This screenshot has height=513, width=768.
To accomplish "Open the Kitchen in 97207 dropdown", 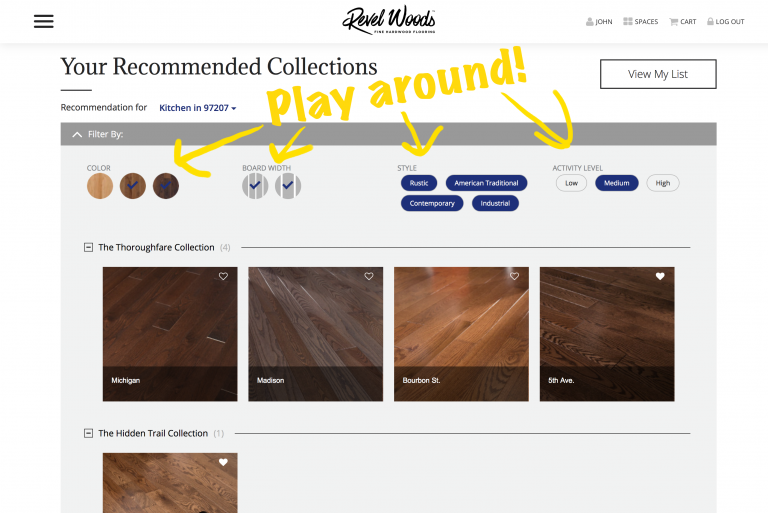I will [197, 108].
